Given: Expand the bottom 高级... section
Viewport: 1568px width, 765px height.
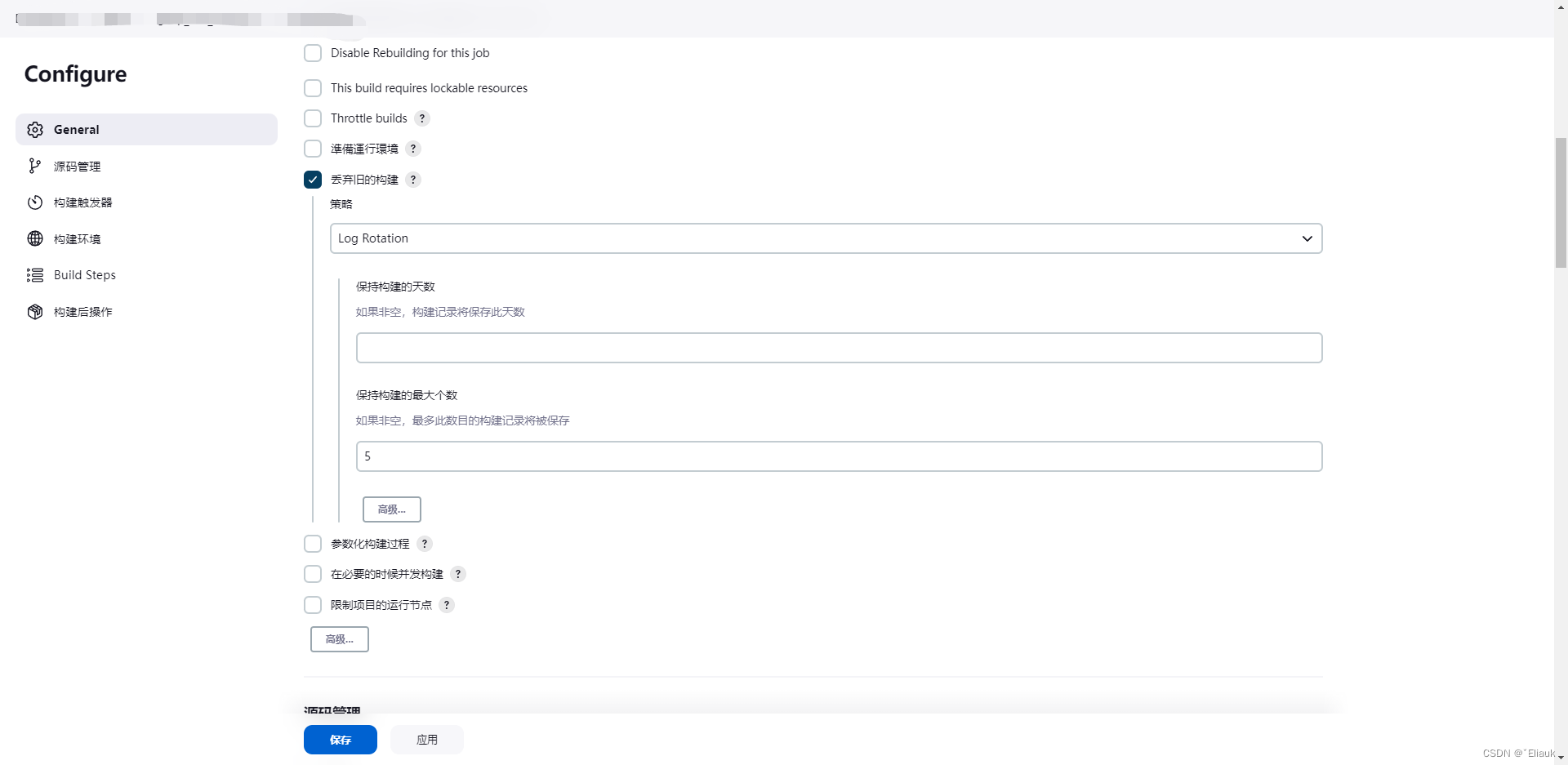Looking at the screenshot, I should tap(339, 639).
